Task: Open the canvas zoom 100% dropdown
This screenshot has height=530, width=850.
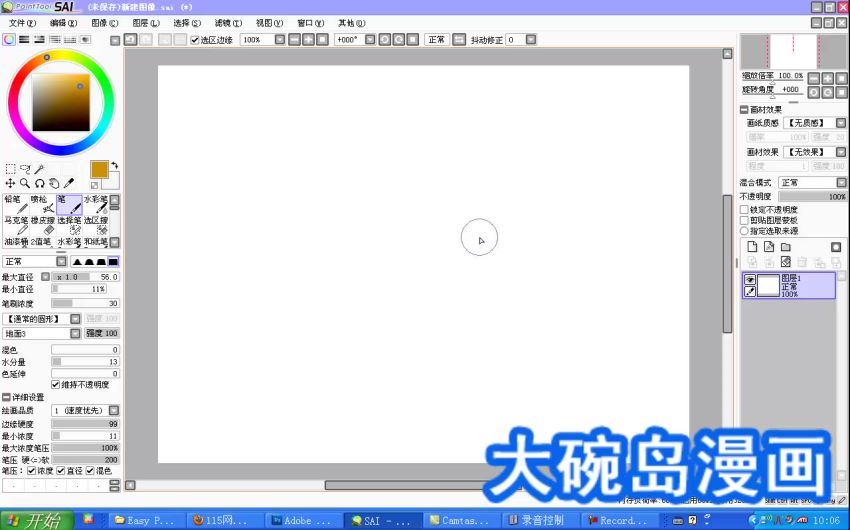Action: 279,40
